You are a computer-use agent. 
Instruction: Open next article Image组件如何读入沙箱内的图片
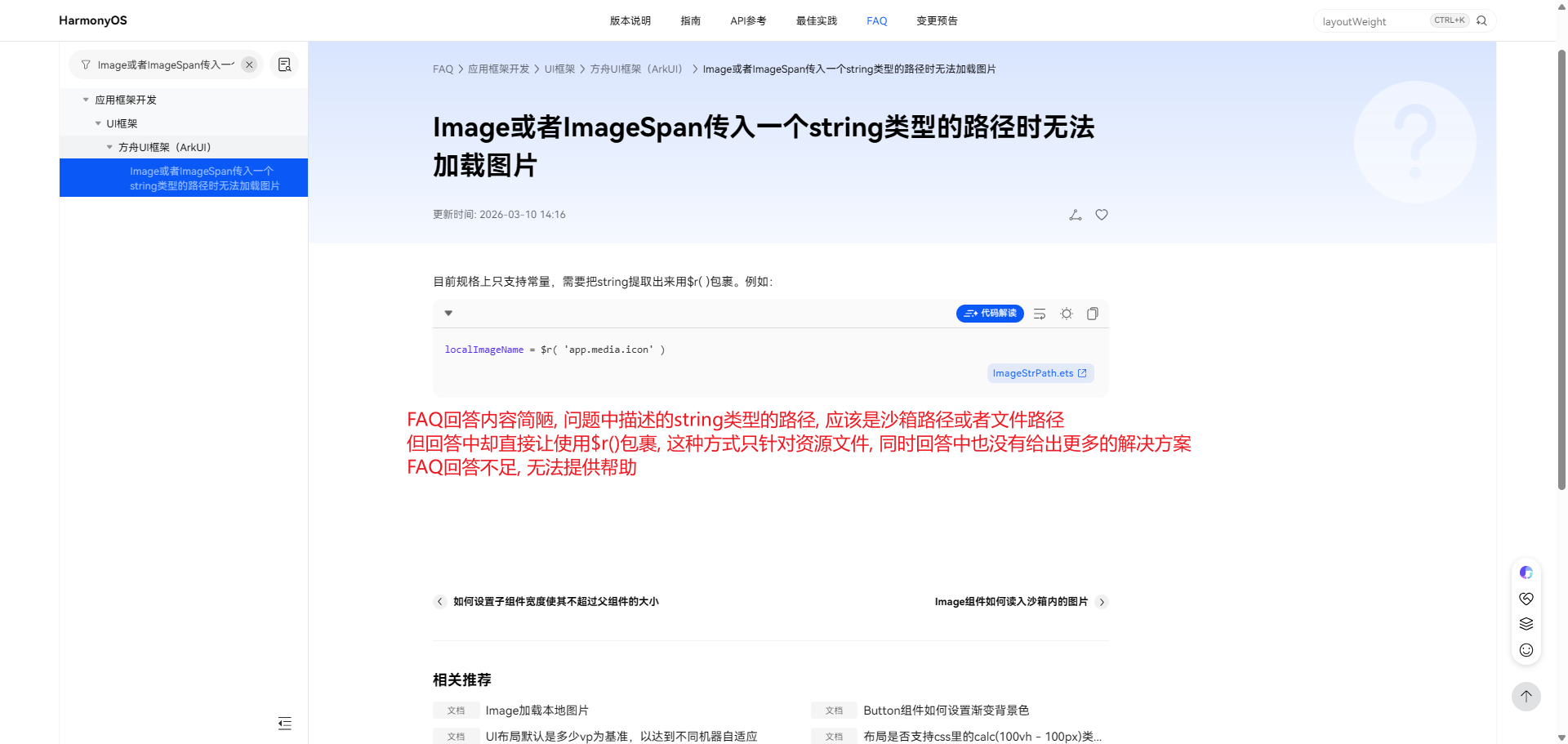point(1011,602)
